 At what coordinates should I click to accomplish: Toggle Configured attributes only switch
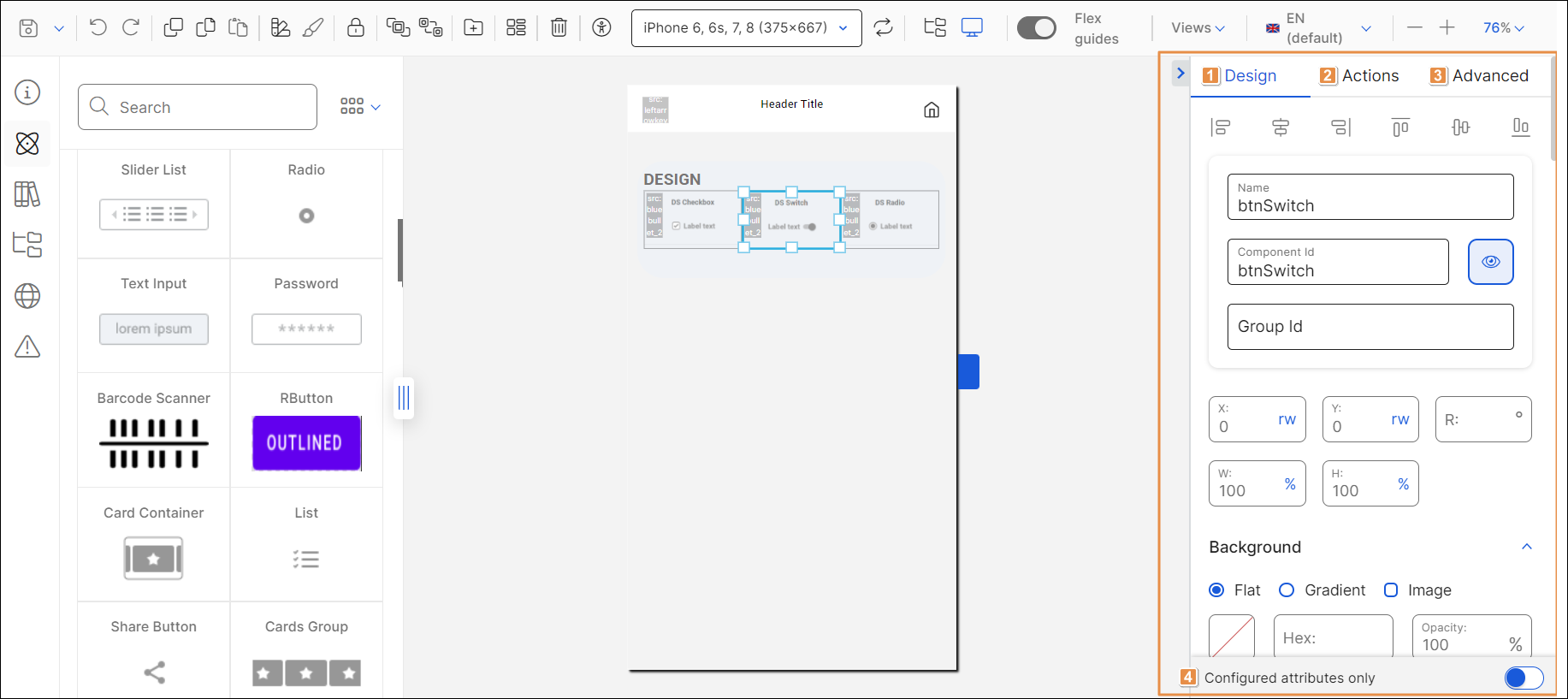coord(1524,678)
